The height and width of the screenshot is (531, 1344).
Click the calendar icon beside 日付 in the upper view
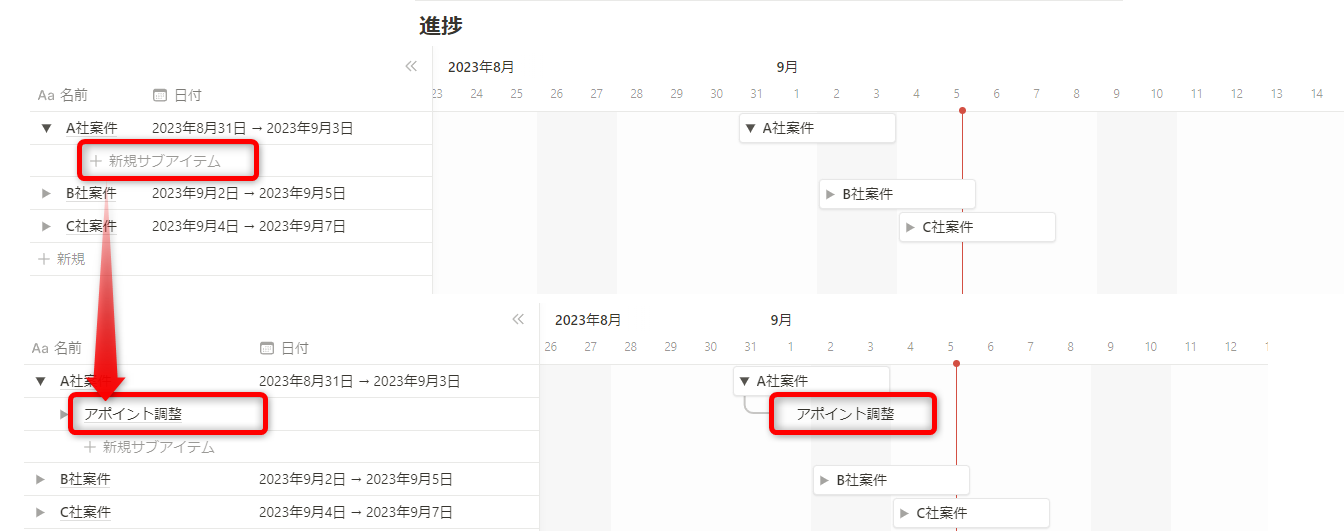pos(159,95)
